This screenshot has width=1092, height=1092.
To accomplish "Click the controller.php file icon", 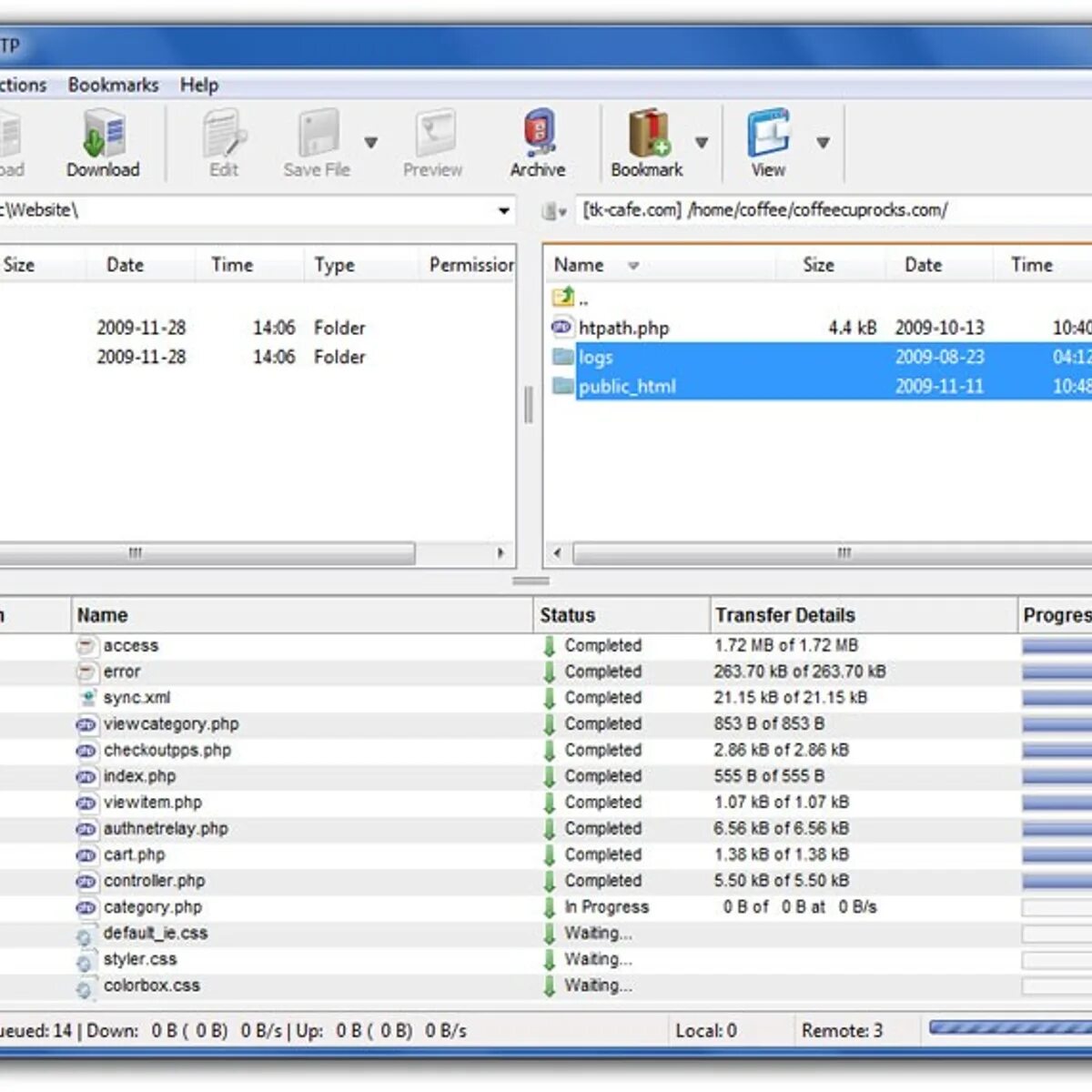I will (x=86, y=882).
